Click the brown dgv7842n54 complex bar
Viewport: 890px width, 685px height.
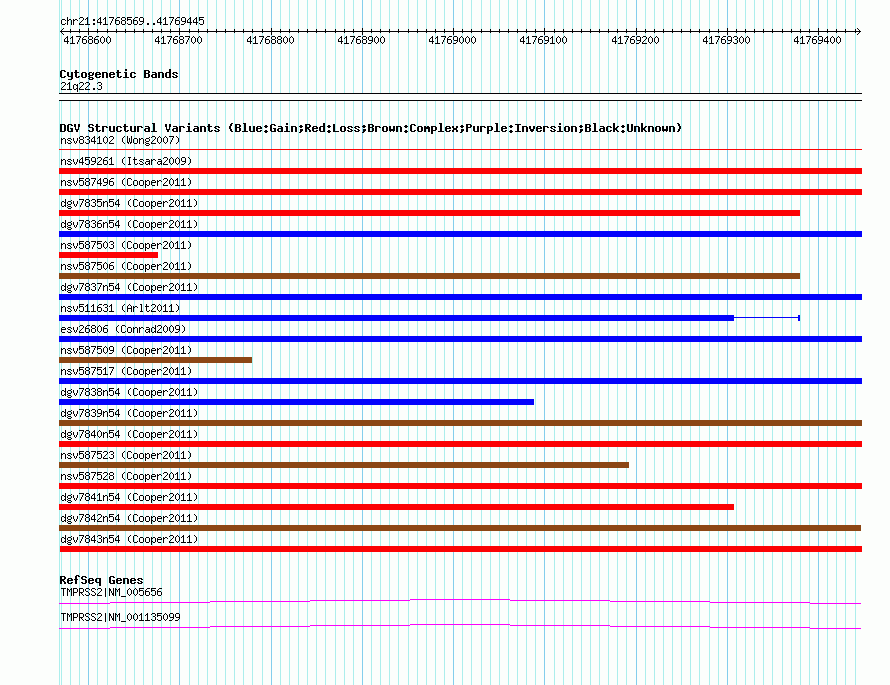click(460, 528)
